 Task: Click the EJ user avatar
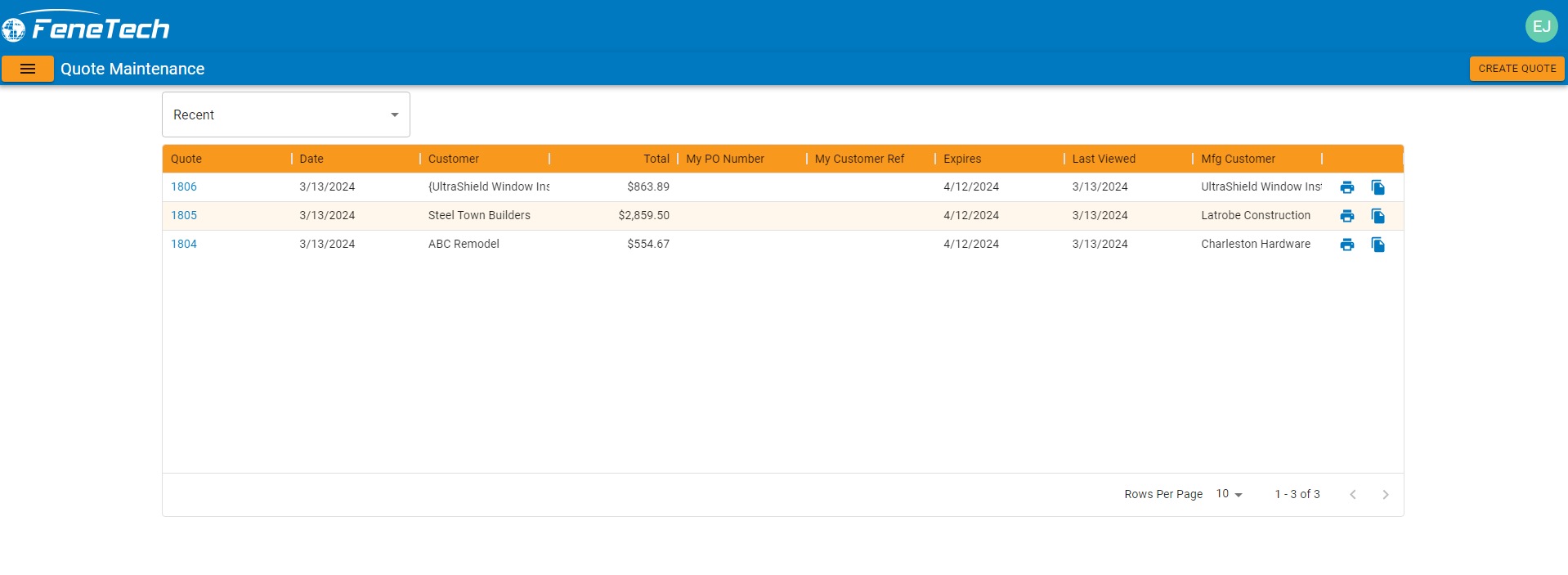click(1541, 26)
